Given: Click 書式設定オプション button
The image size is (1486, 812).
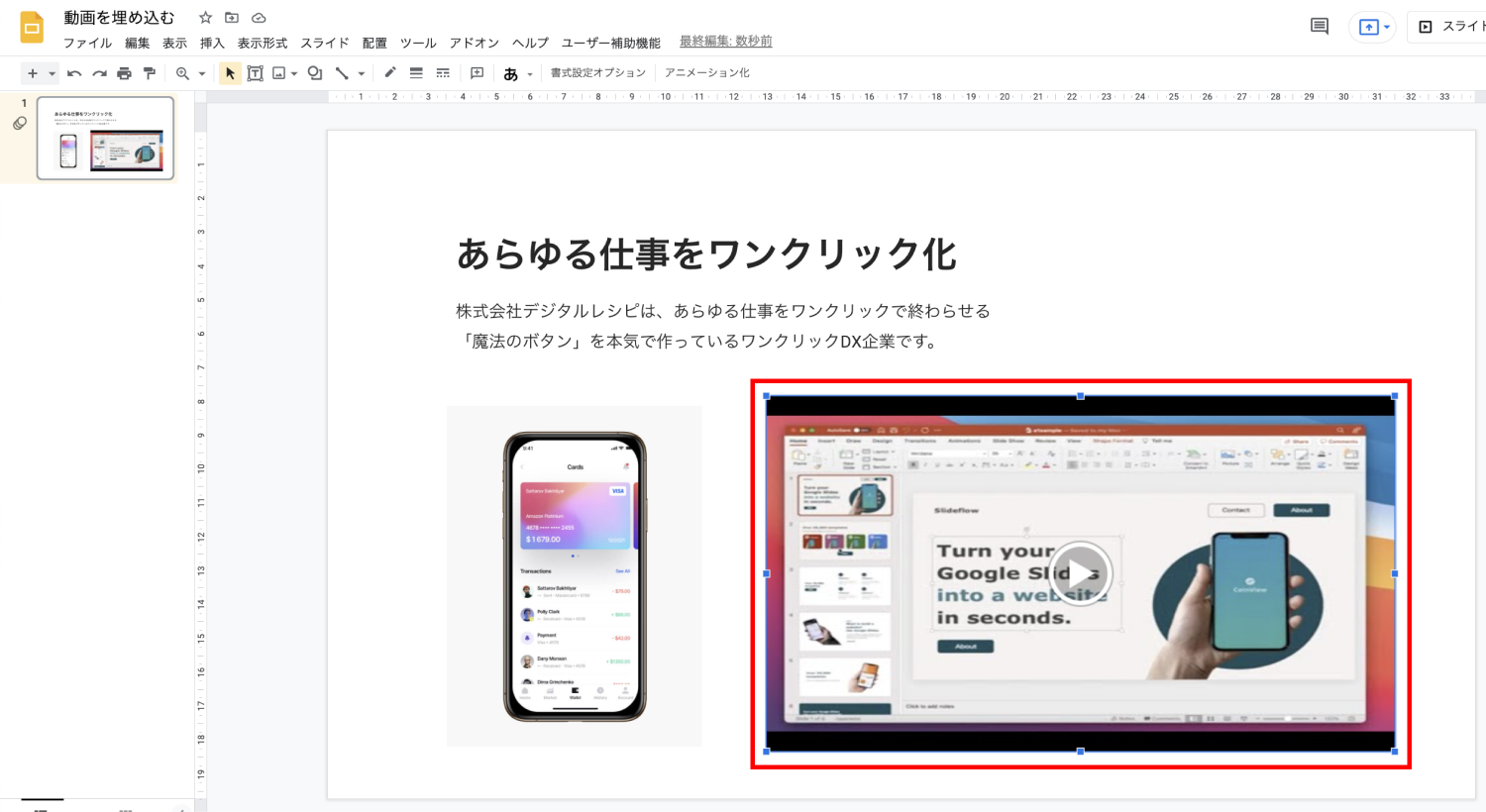Looking at the screenshot, I should point(597,73).
